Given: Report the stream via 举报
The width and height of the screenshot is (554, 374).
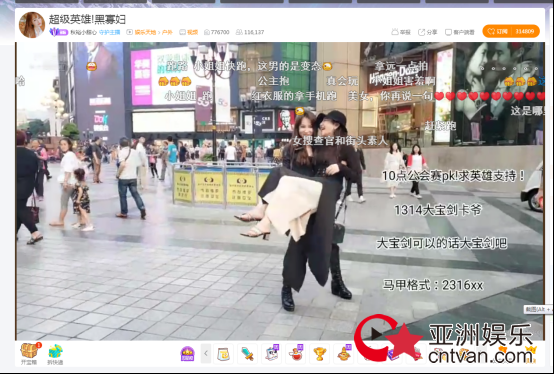Looking at the screenshot, I should coord(401,32).
